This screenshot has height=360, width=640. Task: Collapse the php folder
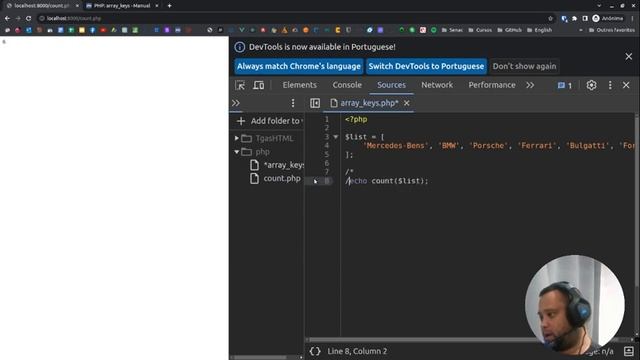[x=236, y=152]
